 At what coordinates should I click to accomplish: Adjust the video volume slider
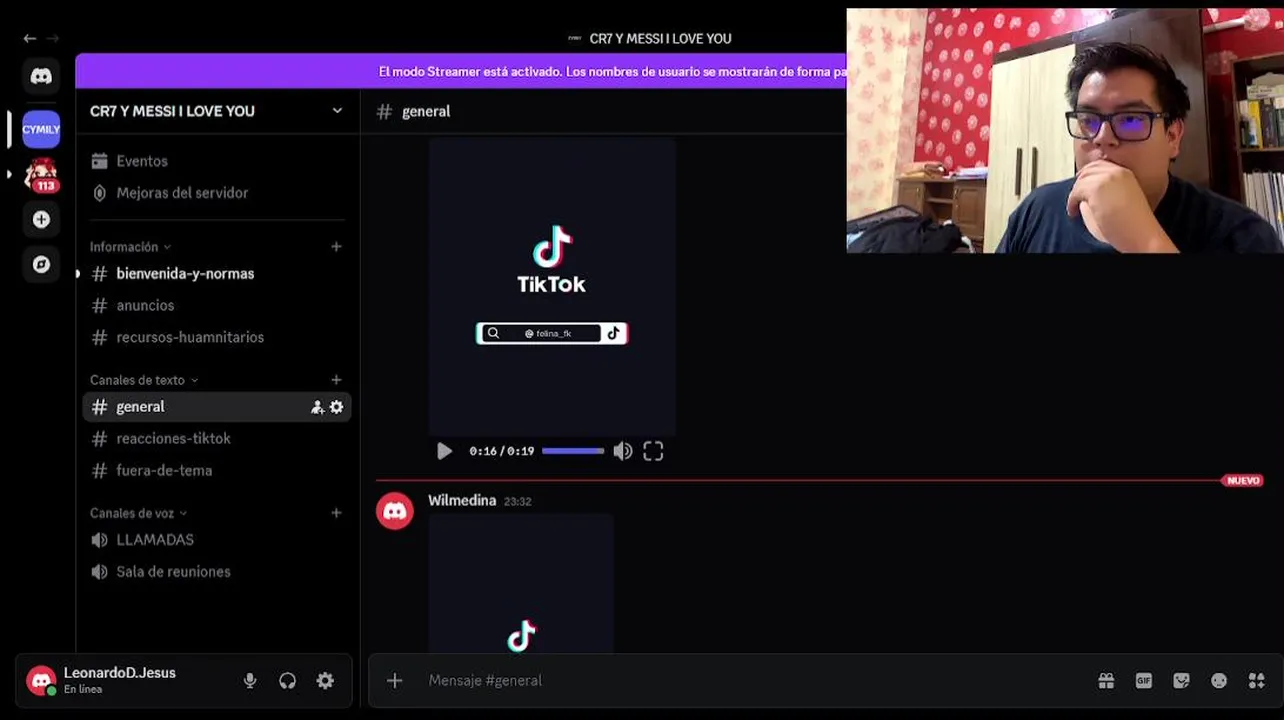573,451
